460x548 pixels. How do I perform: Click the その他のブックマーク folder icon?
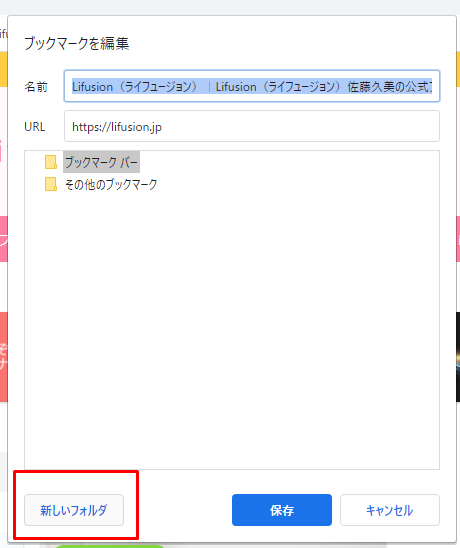[x=51, y=184]
